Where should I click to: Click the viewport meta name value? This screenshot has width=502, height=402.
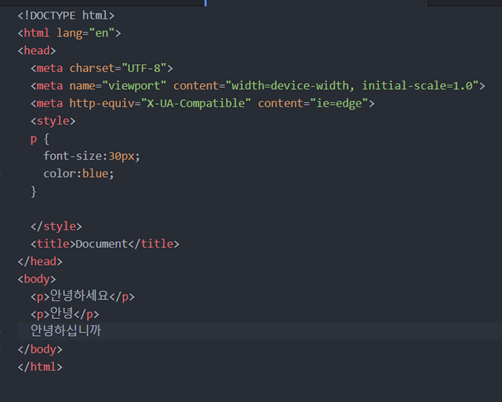tap(134, 86)
